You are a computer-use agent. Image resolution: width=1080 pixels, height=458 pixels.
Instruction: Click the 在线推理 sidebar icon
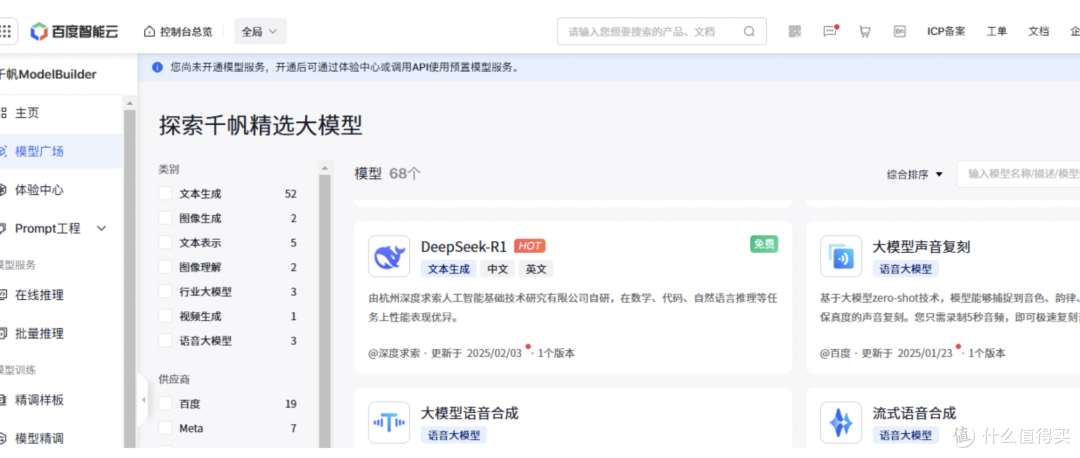(x=3, y=295)
